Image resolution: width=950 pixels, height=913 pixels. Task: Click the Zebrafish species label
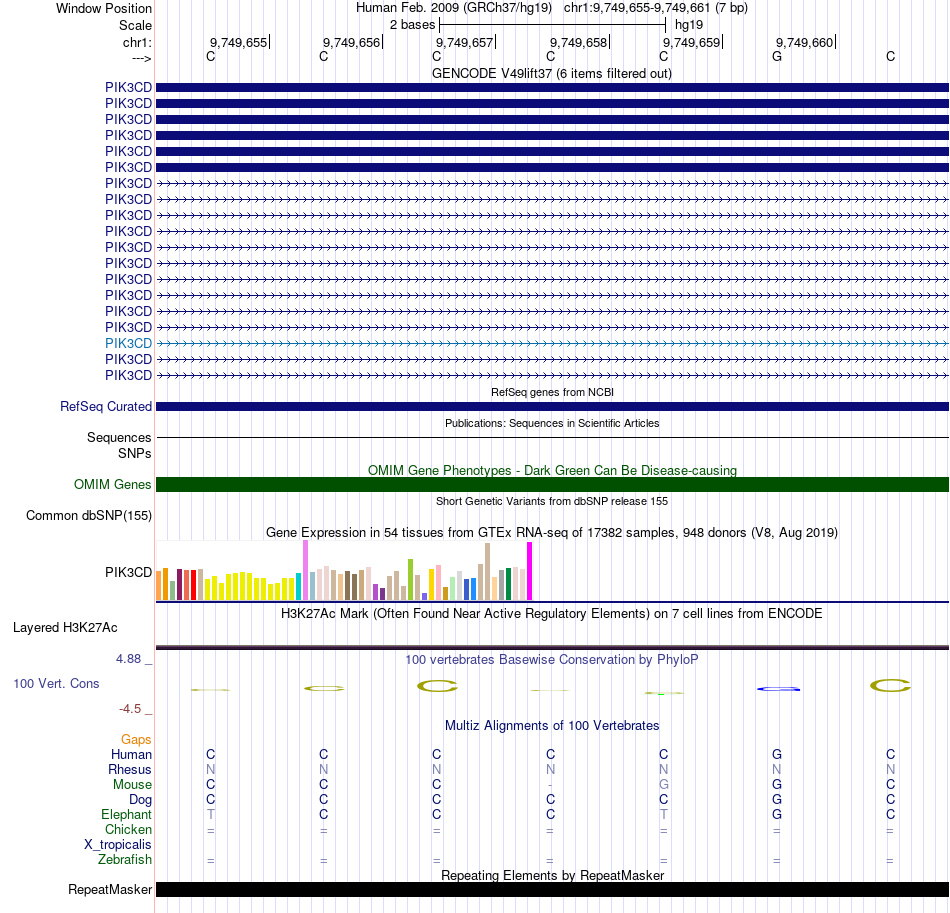pyautogui.click(x=125, y=859)
